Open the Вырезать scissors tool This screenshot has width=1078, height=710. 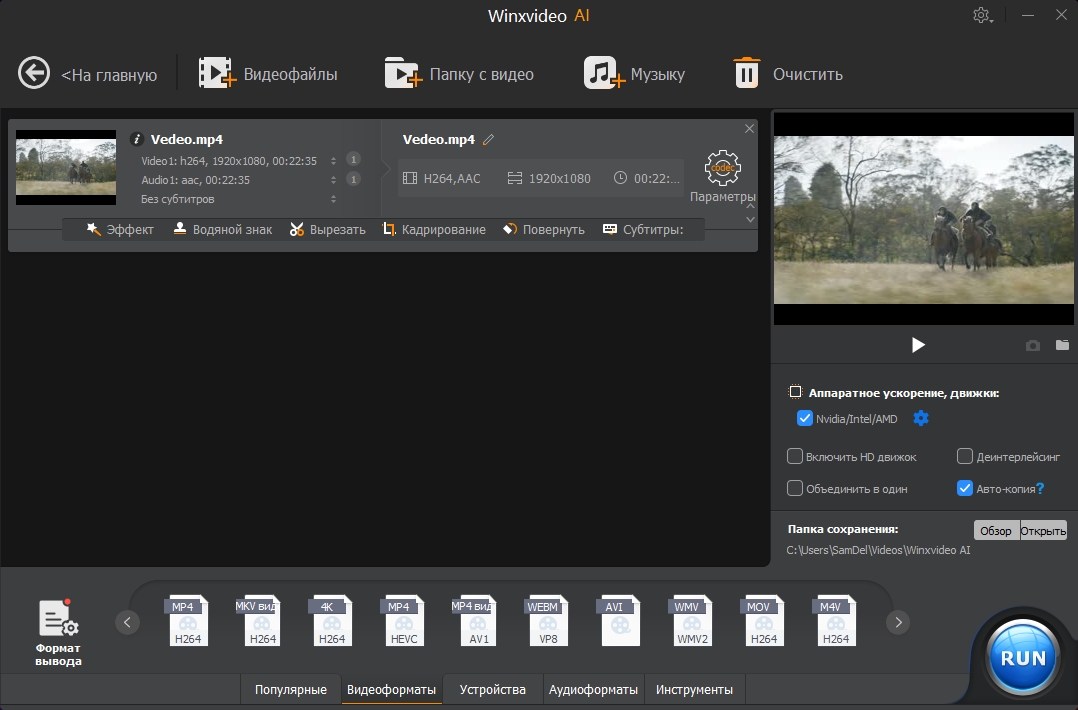click(296, 229)
